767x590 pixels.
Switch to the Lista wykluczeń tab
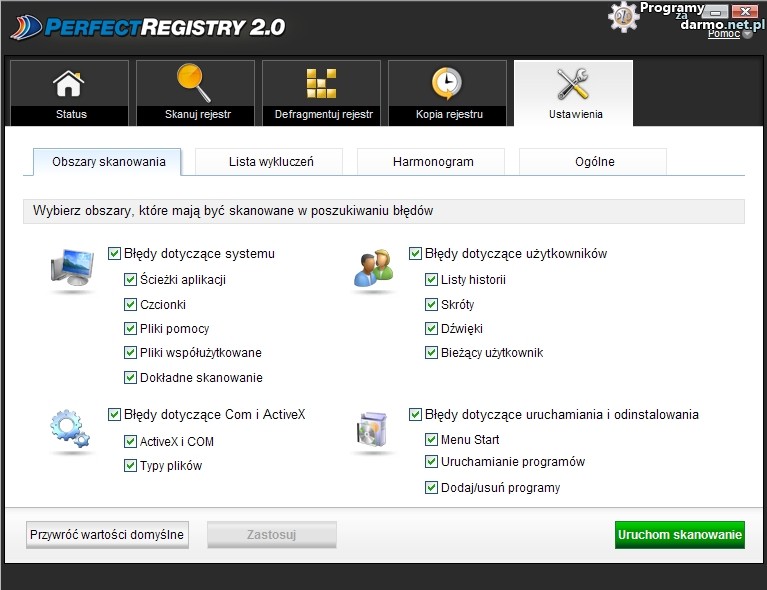tap(269, 161)
